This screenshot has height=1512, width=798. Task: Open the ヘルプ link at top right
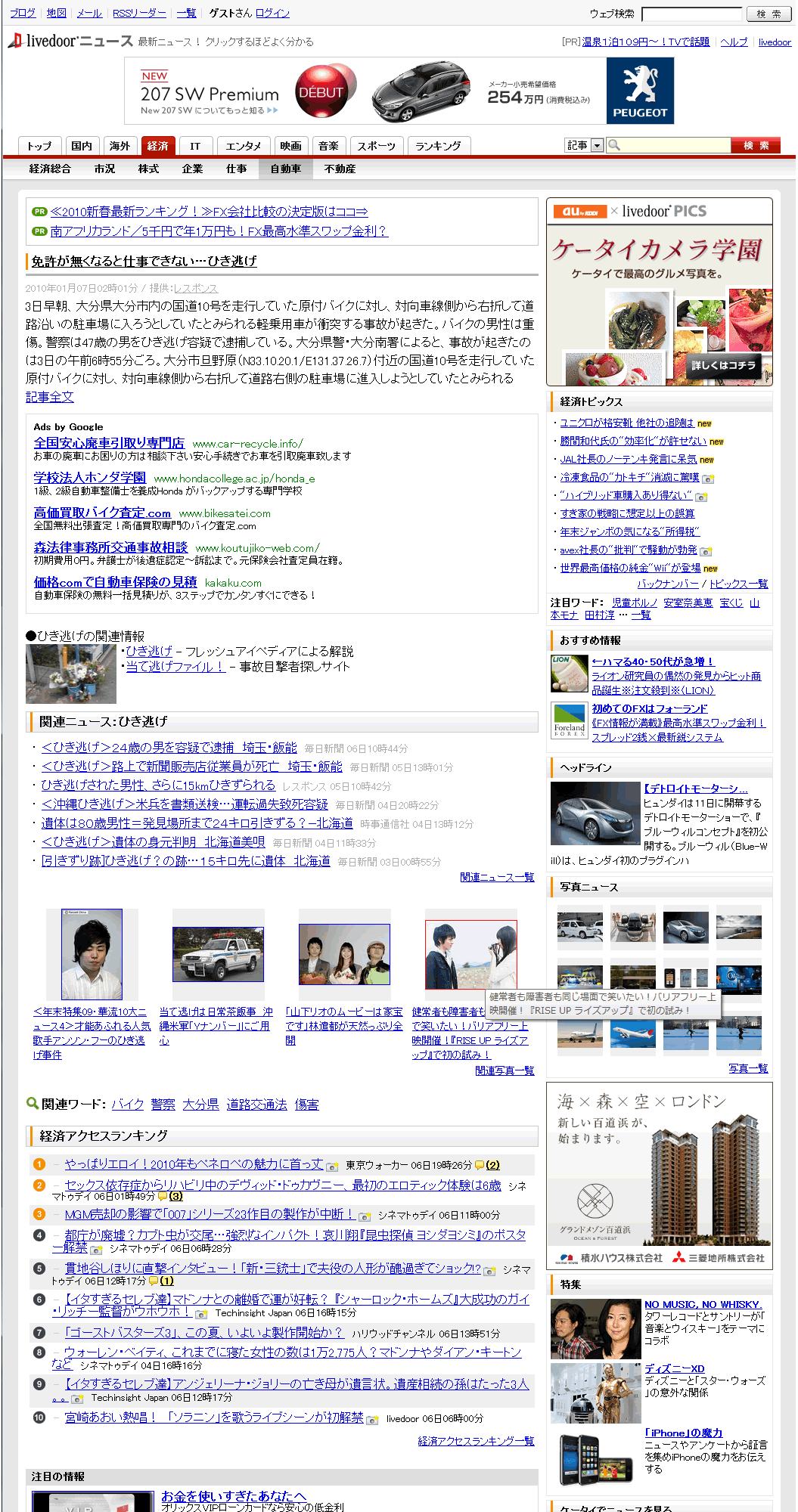(x=734, y=42)
